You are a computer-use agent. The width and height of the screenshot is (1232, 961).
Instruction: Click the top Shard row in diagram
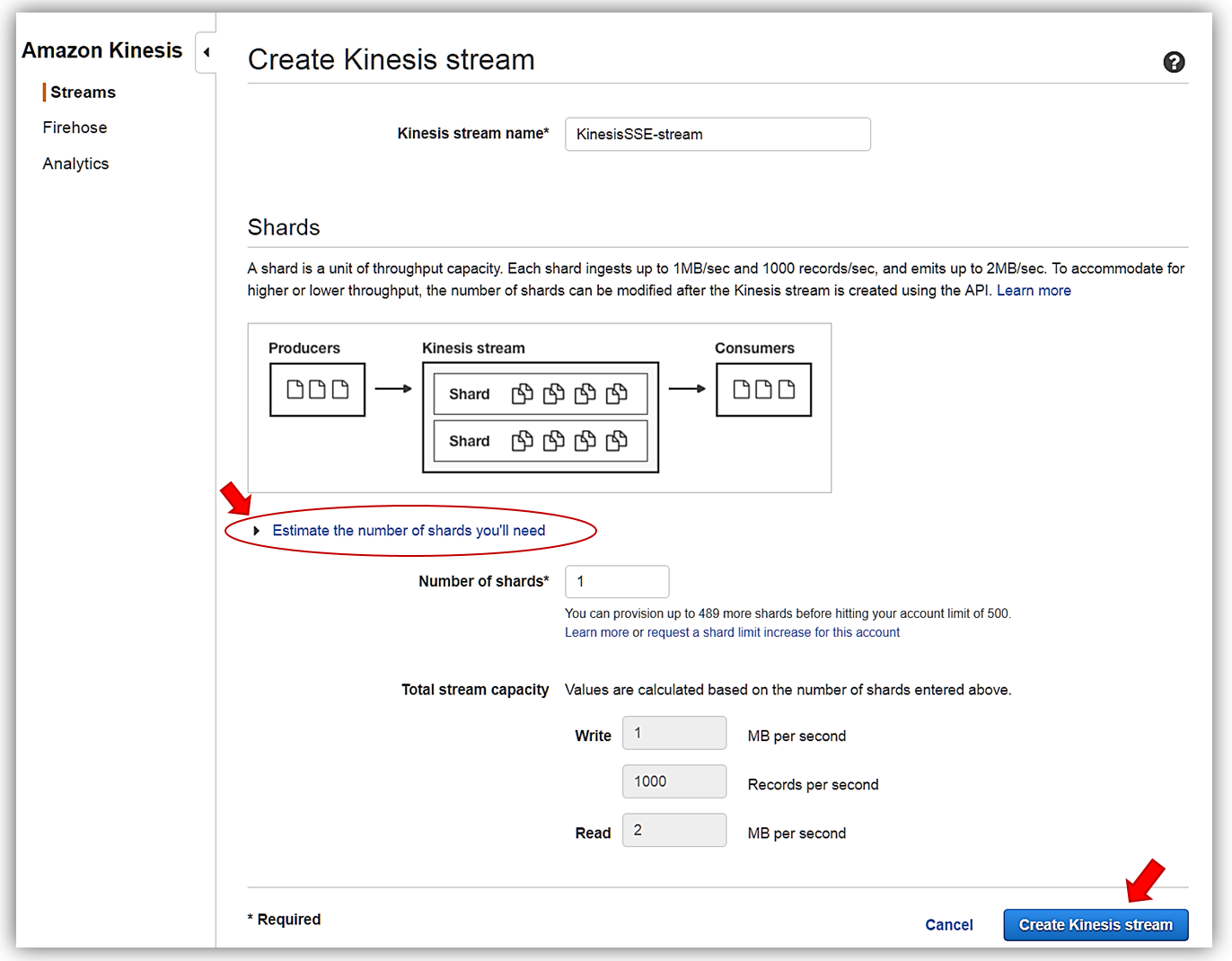(x=540, y=394)
